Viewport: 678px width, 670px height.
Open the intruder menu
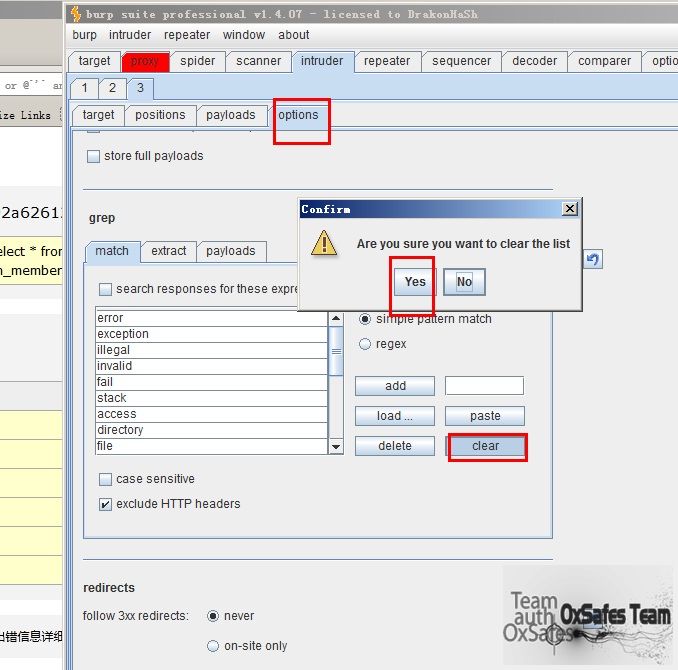coord(130,35)
